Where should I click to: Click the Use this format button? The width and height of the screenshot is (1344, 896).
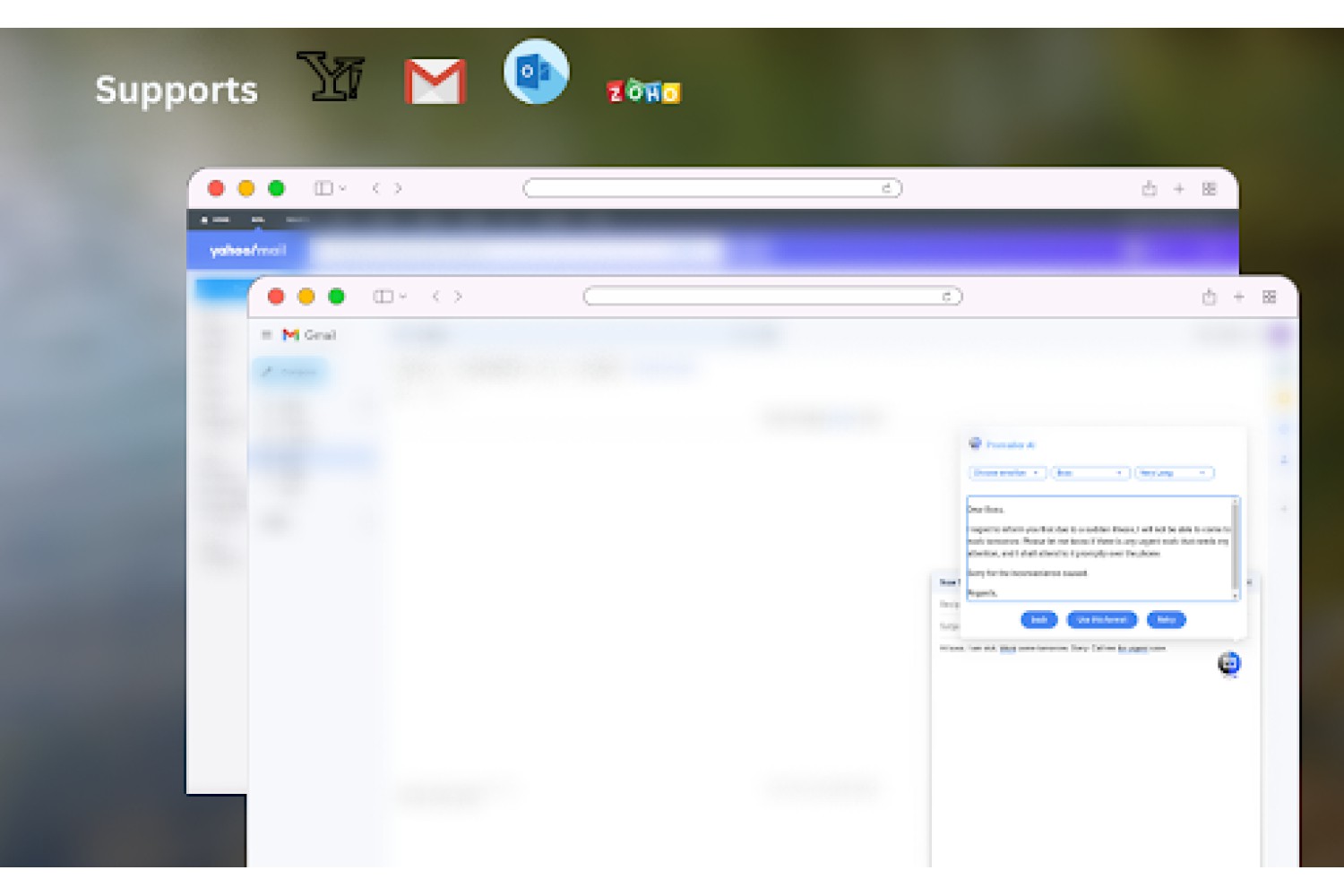(1102, 620)
